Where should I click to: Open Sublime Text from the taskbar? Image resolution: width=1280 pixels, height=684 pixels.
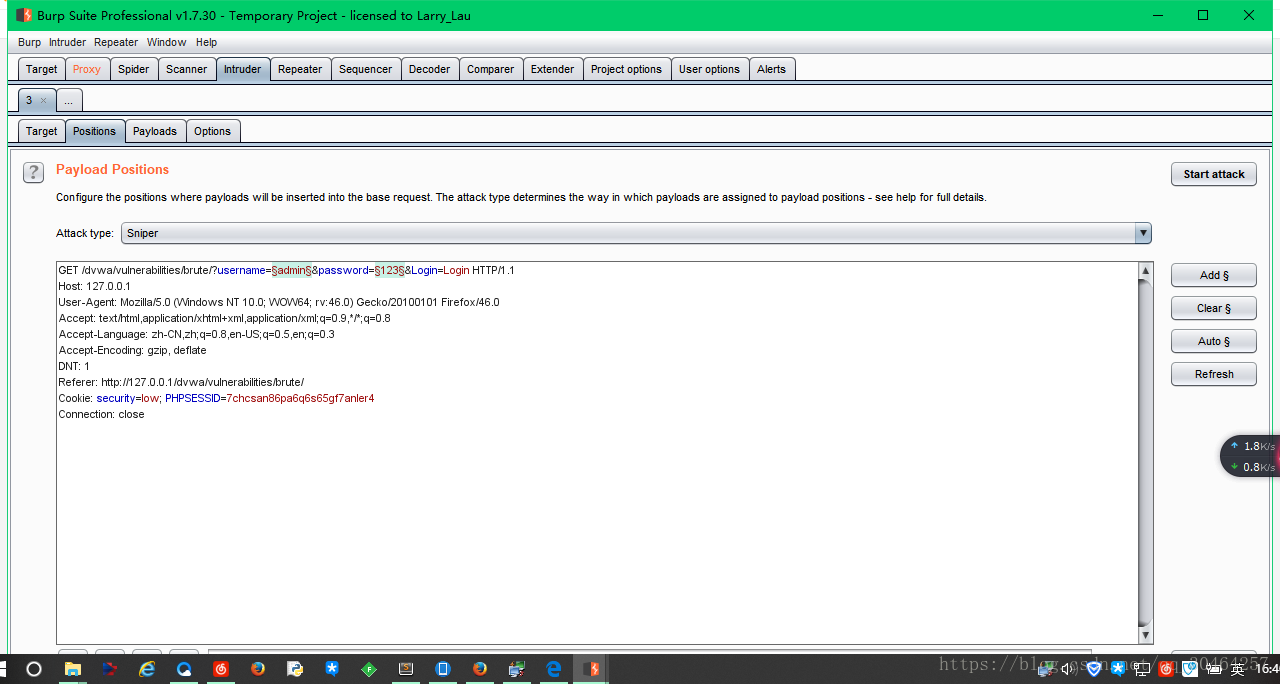tap(406, 669)
